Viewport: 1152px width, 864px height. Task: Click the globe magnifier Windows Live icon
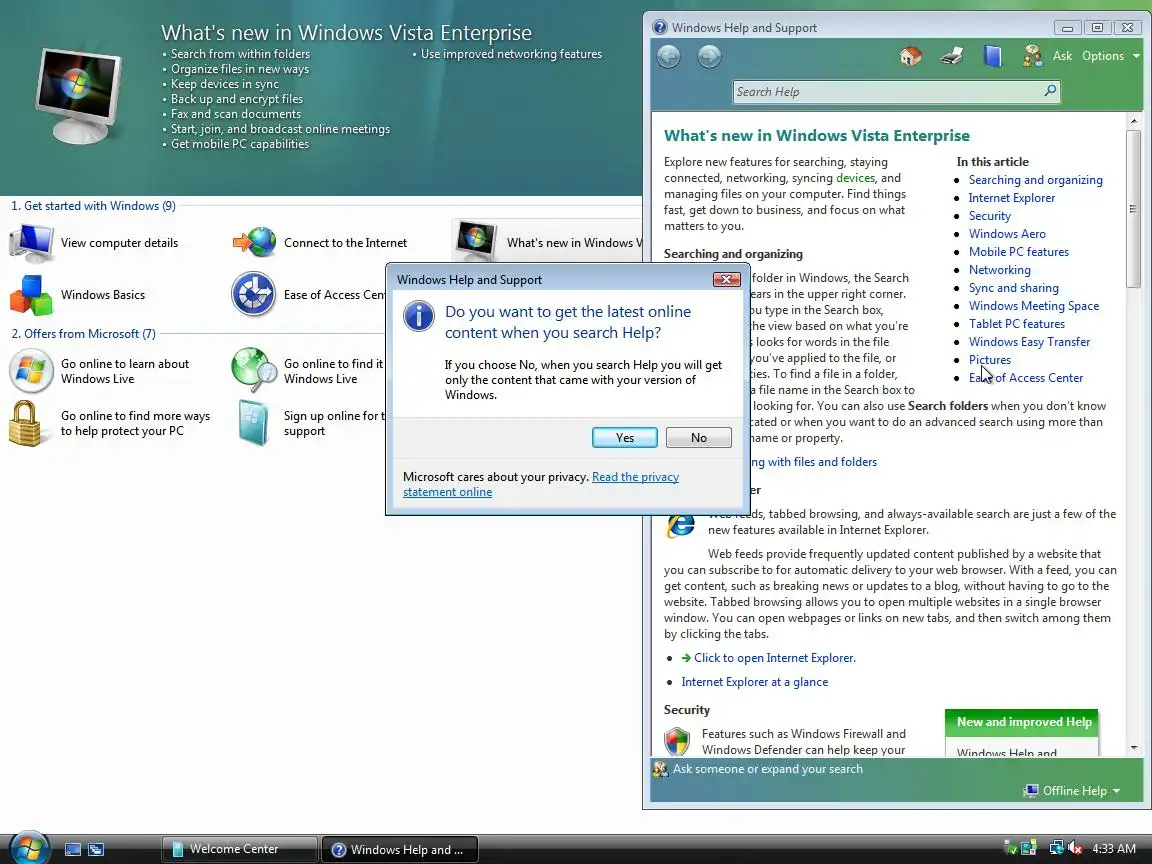(x=253, y=370)
